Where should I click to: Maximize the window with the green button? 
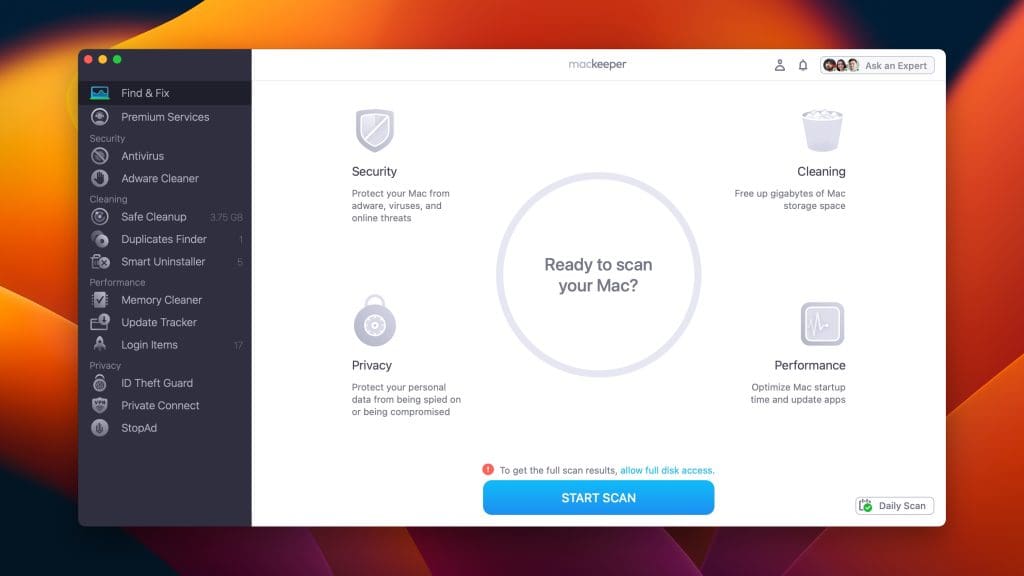[x=117, y=59]
